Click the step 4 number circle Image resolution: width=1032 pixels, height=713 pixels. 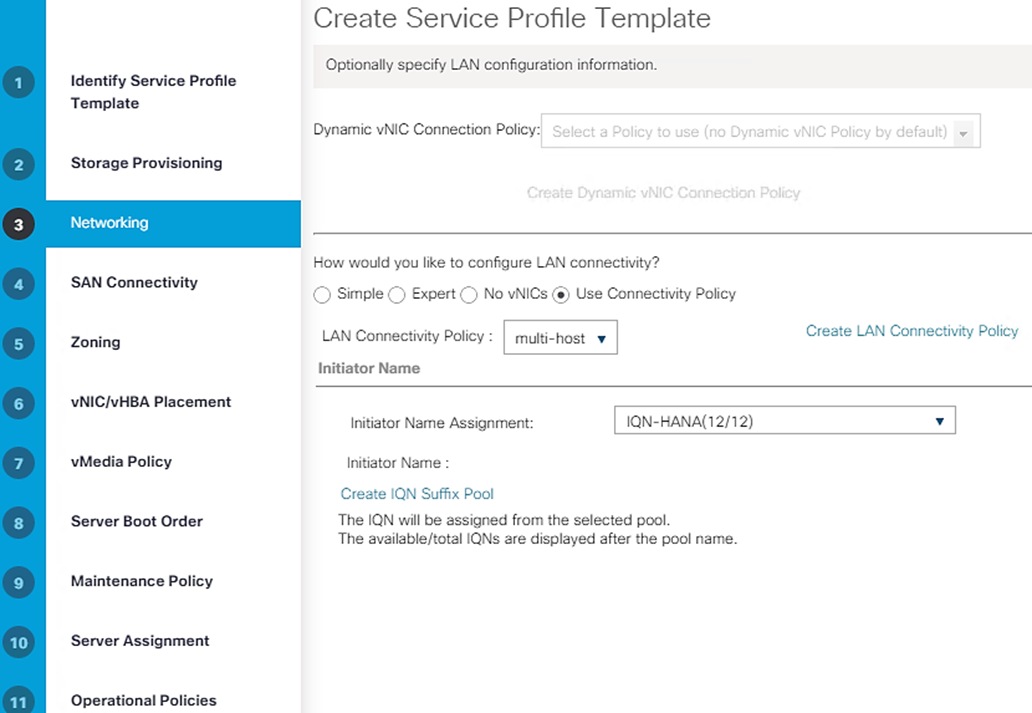click(19, 284)
